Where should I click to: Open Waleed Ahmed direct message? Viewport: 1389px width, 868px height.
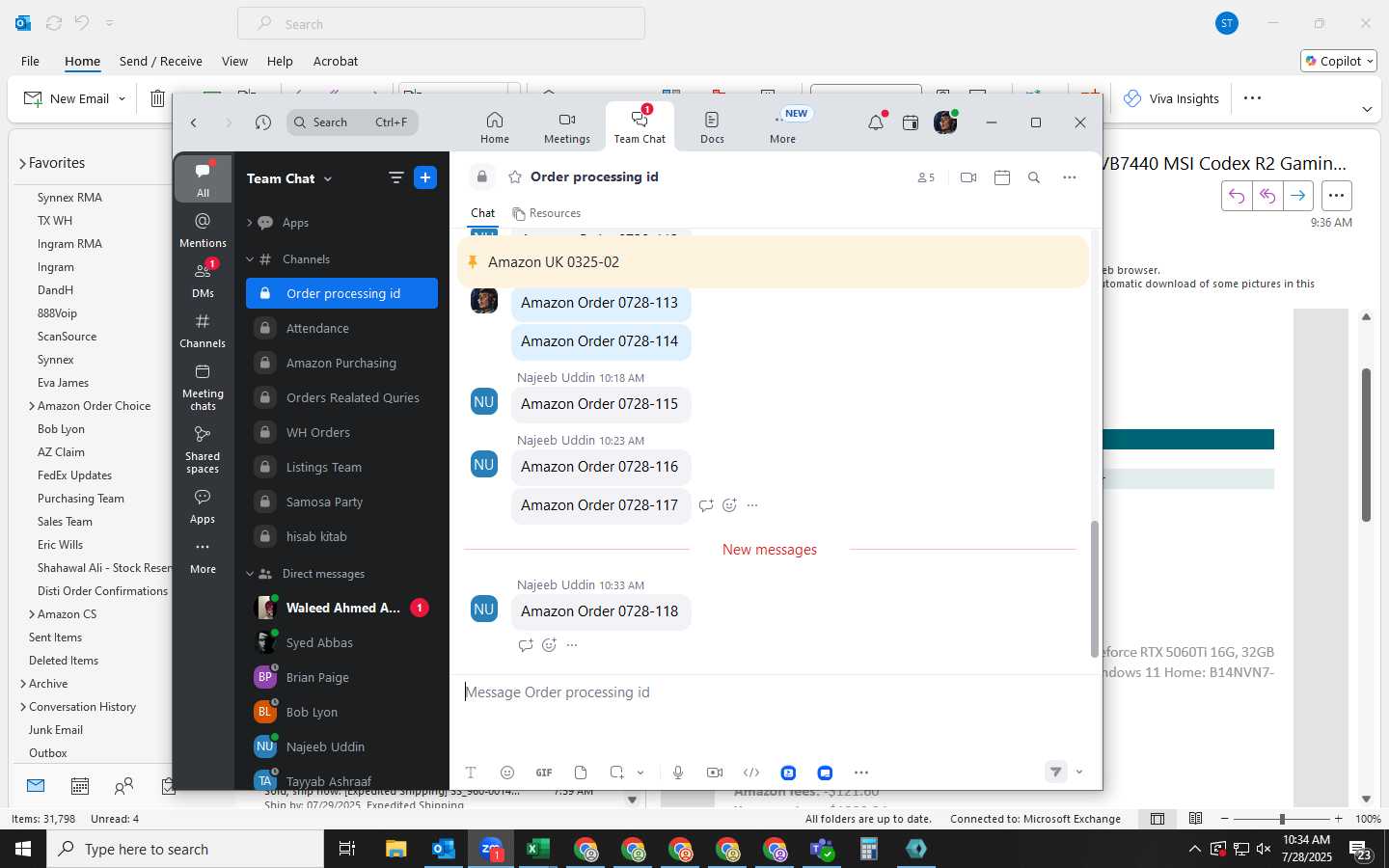(x=341, y=608)
